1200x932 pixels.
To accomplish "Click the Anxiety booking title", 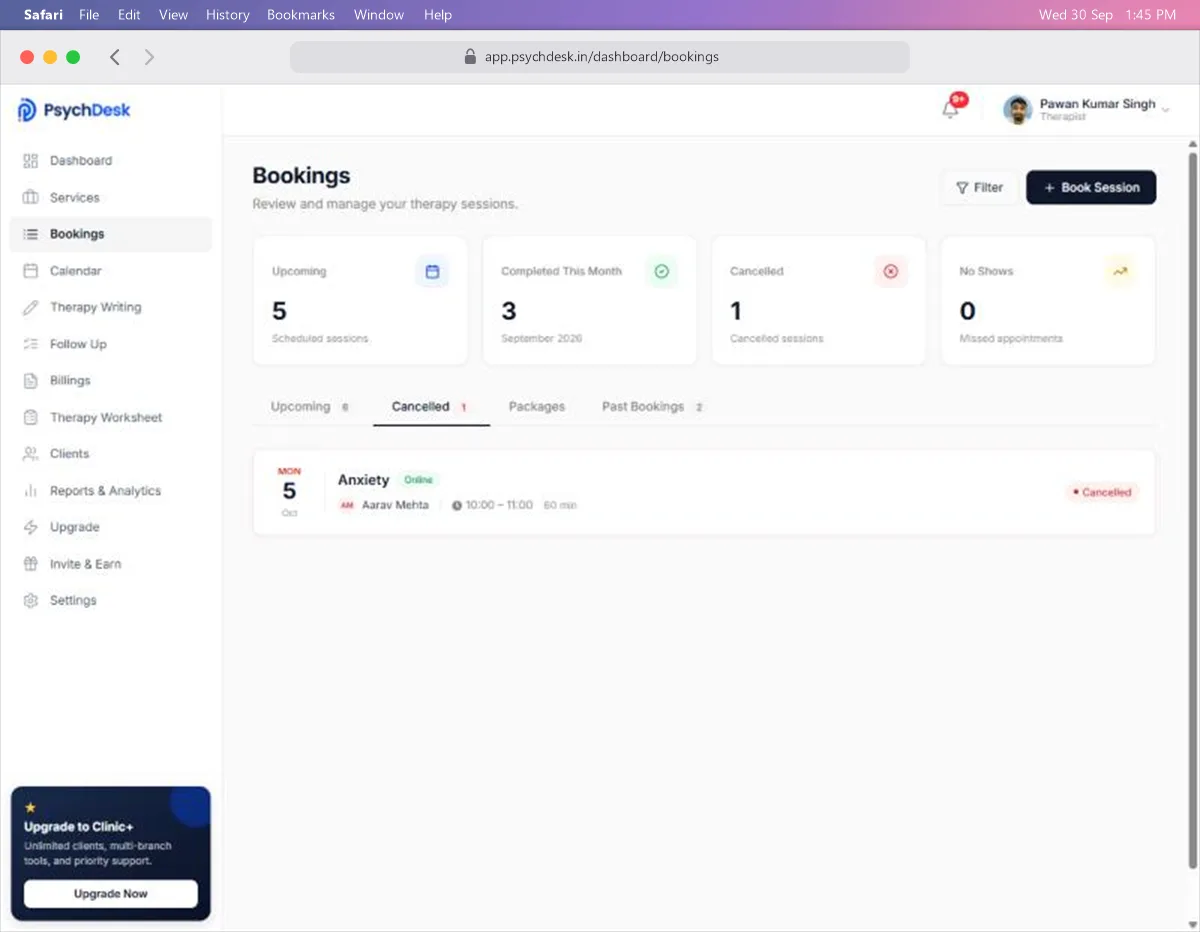I will [363, 480].
